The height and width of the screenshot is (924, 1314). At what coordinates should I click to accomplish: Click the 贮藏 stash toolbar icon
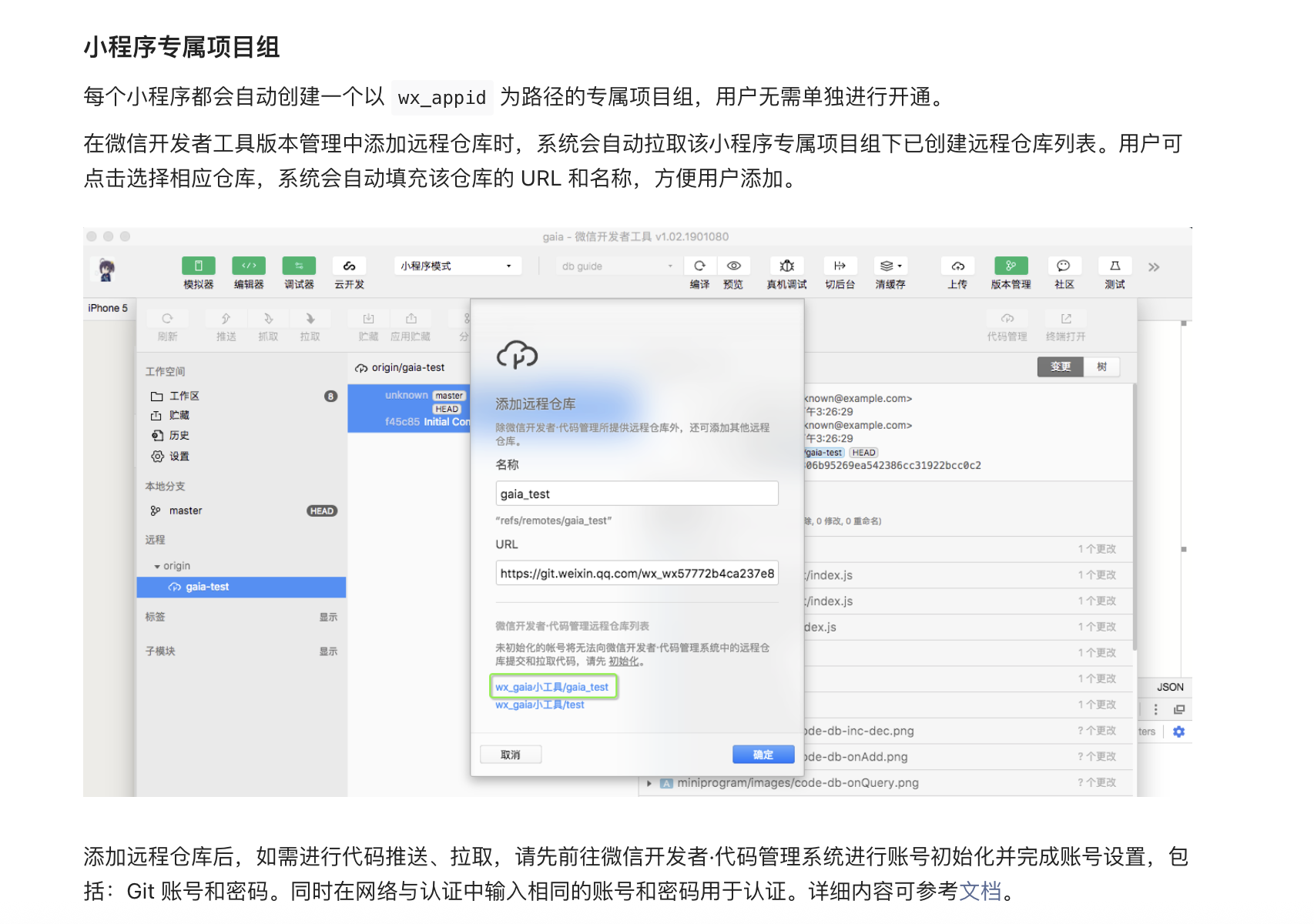point(368,319)
